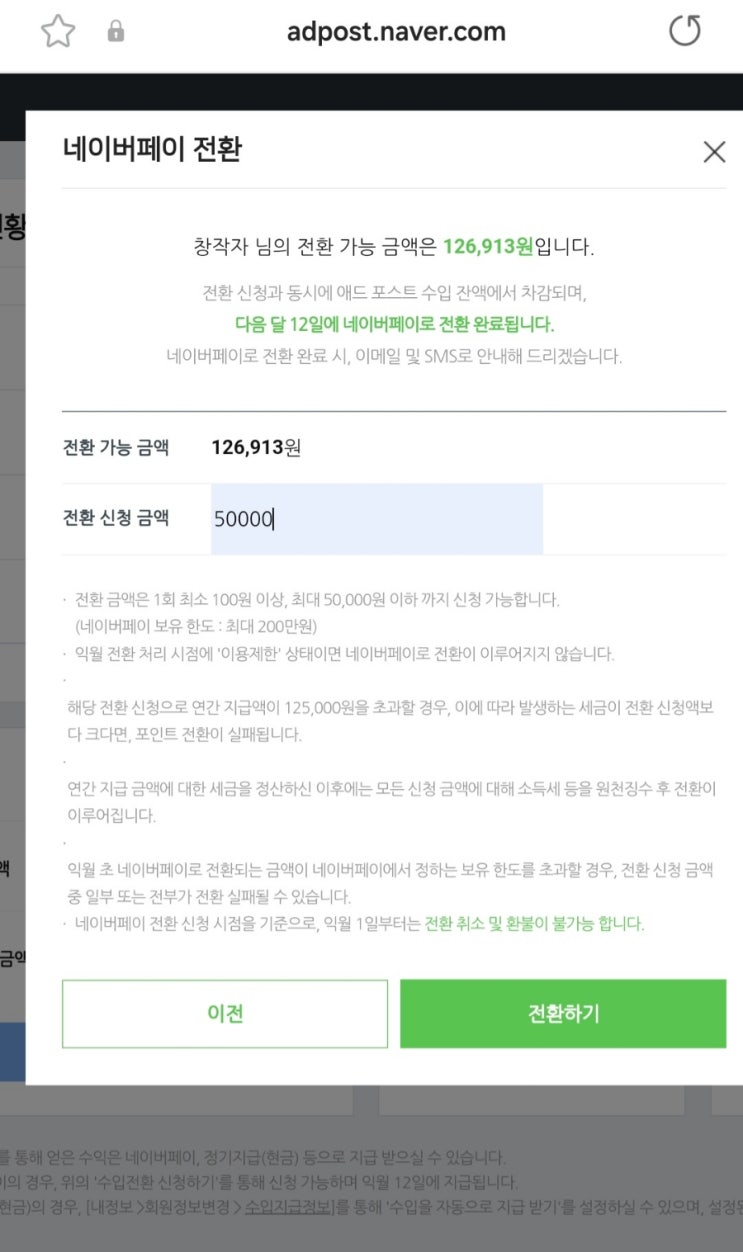
Task: Click green 전환 취소 및 환불이 불가능 text
Action: (x=534, y=924)
